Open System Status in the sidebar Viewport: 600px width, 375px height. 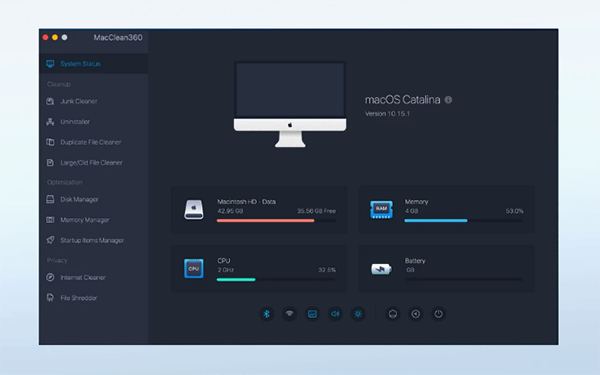coord(93,64)
